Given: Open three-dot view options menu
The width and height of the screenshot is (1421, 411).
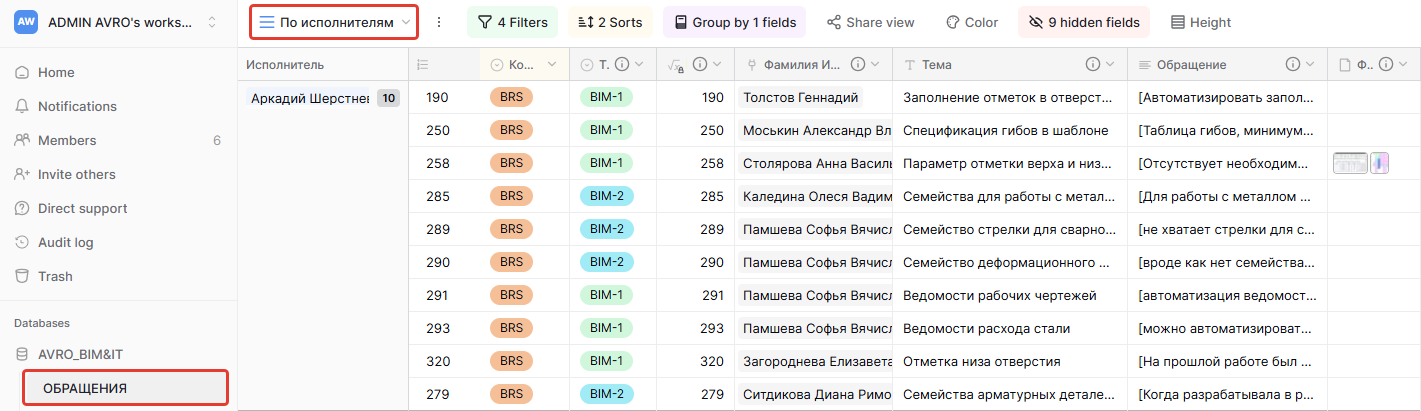Looking at the screenshot, I should 438,22.
